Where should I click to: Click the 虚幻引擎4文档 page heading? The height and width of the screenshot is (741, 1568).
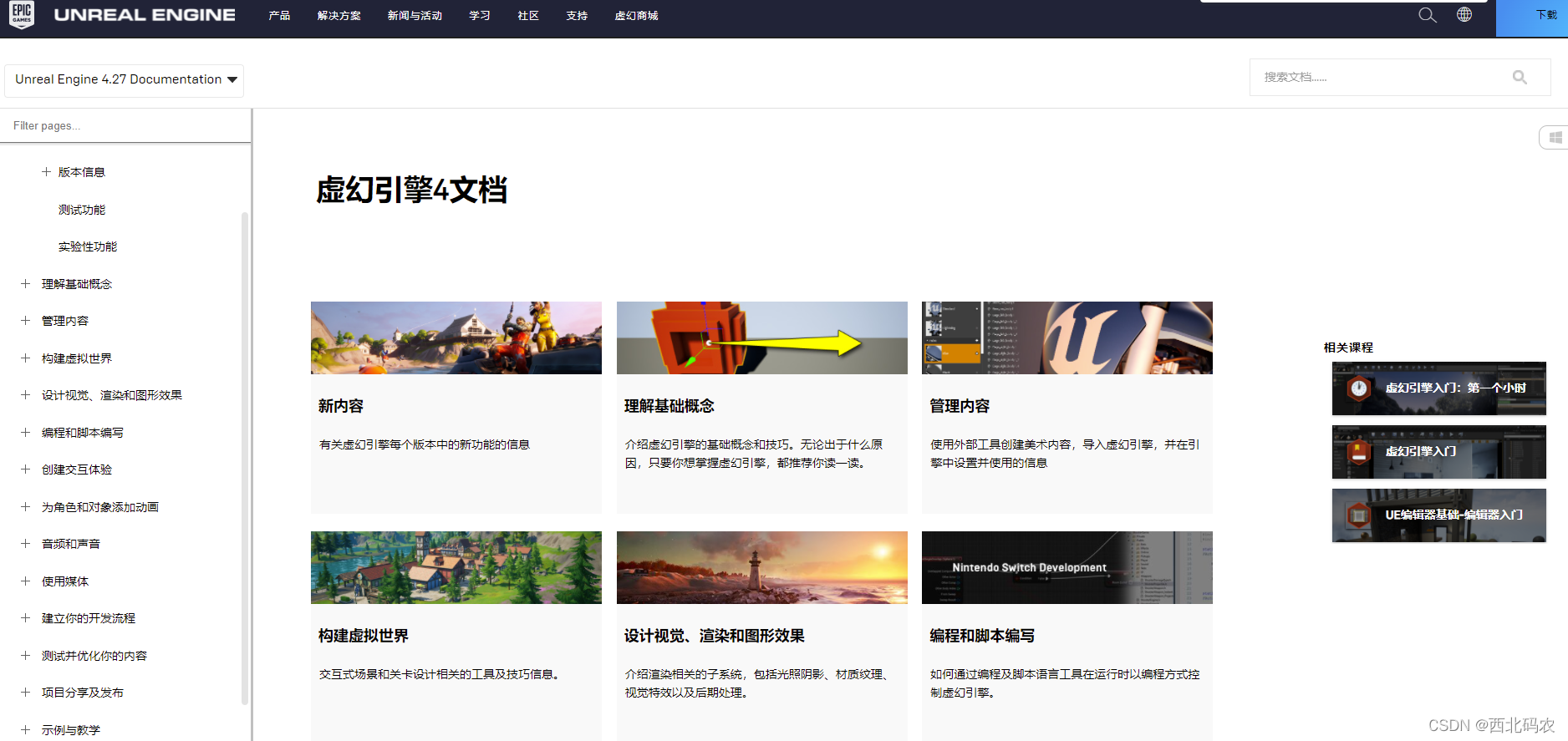(x=412, y=190)
